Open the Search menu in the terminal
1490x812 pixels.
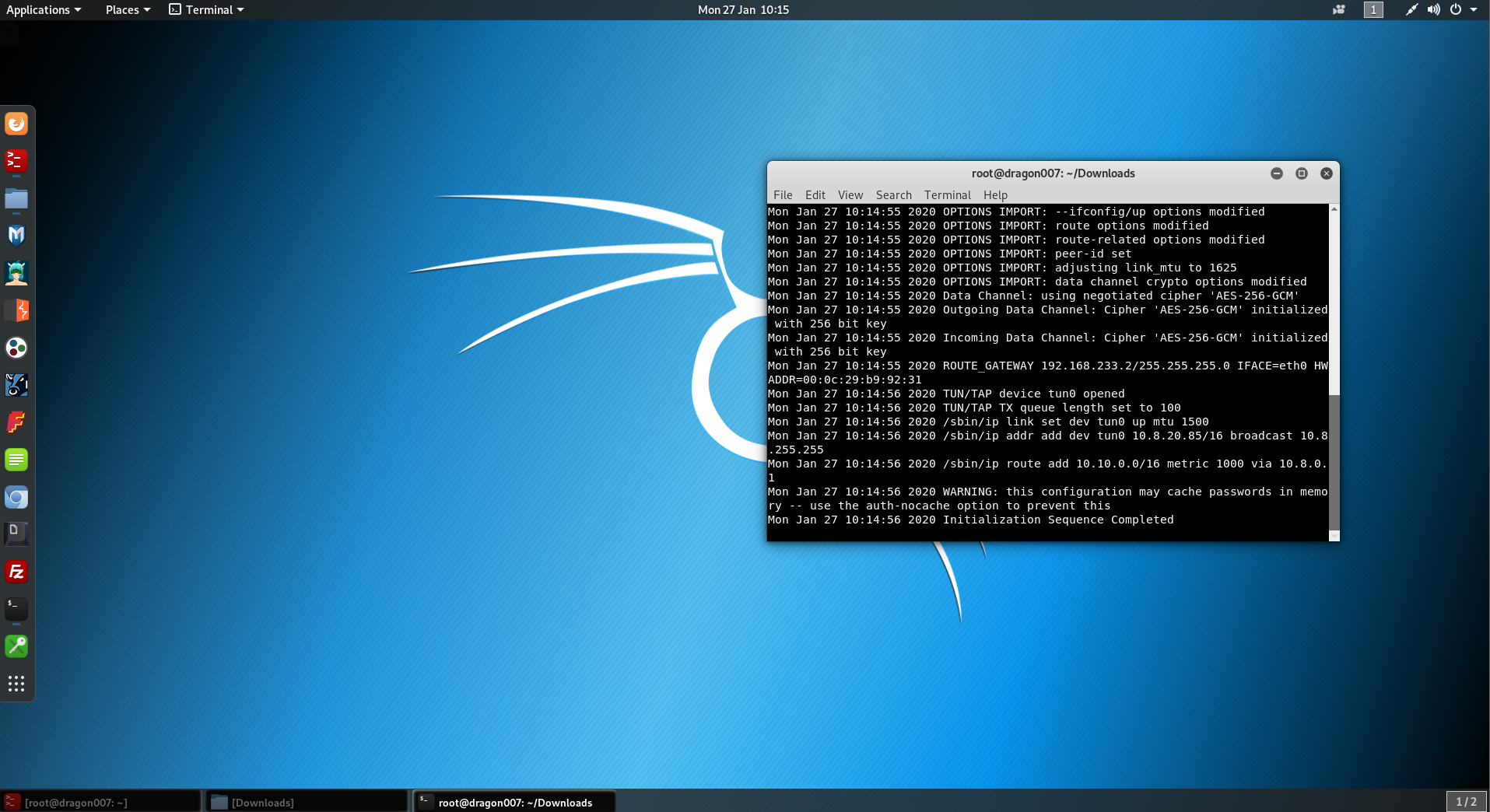pos(893,195)
